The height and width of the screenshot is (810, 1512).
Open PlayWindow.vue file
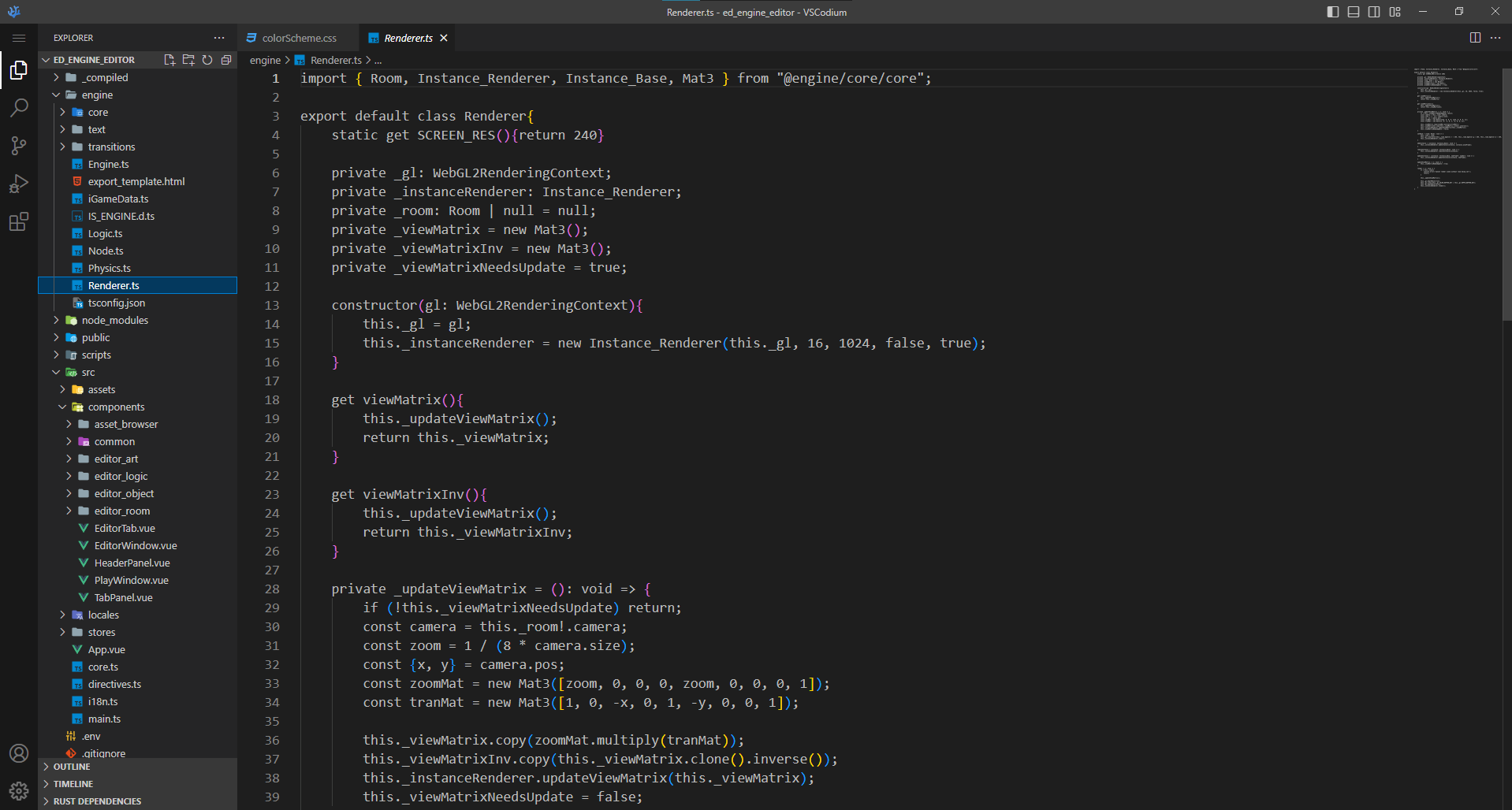[x=138, y=580]
